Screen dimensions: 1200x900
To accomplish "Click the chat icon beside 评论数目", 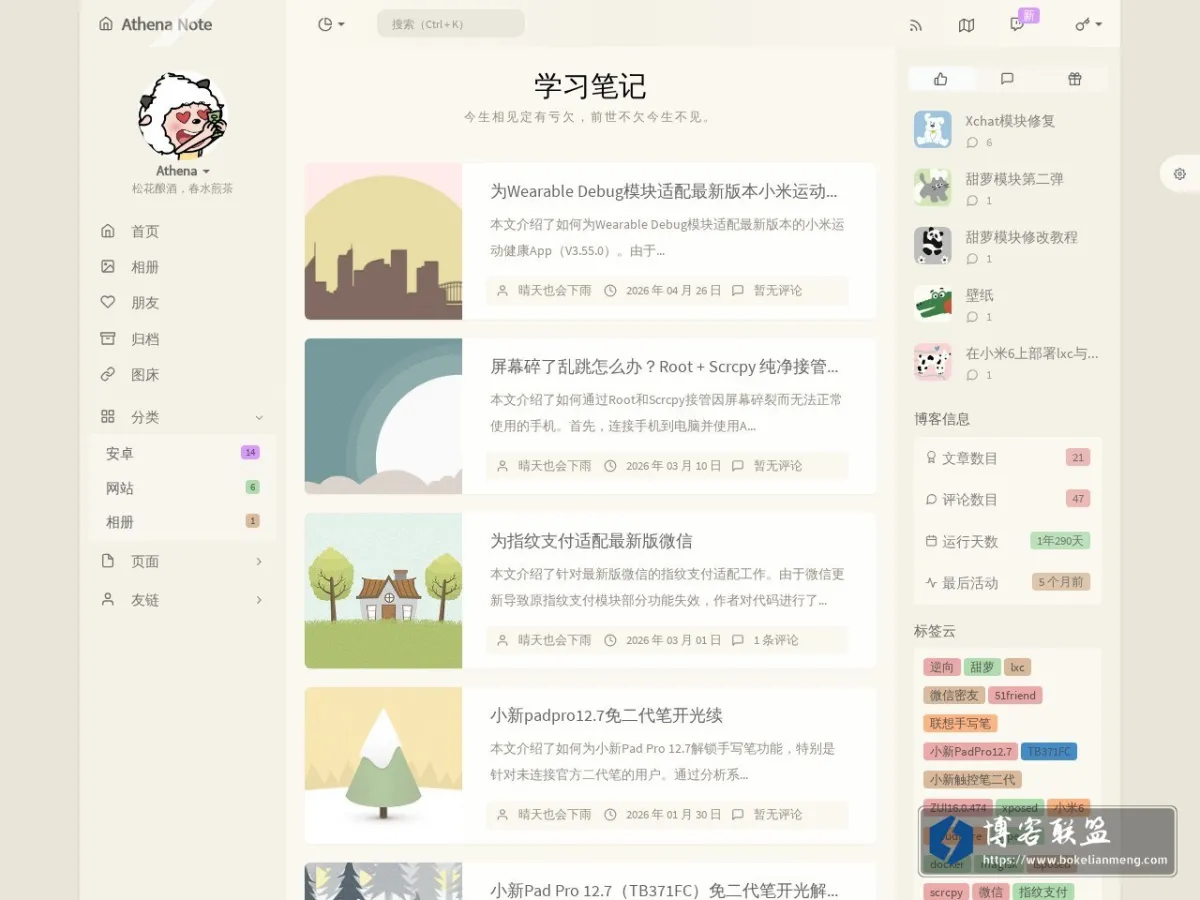I will 932,499.
